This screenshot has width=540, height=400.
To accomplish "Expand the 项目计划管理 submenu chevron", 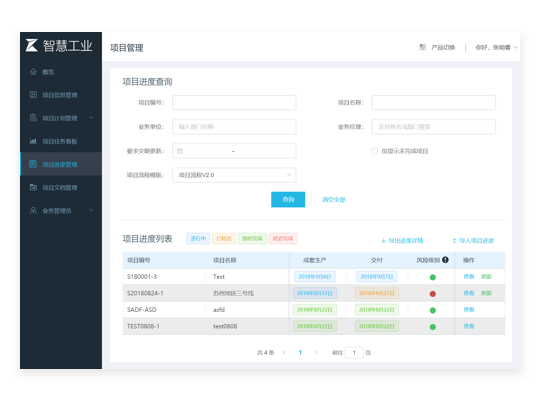I will (x=91, y=117).
